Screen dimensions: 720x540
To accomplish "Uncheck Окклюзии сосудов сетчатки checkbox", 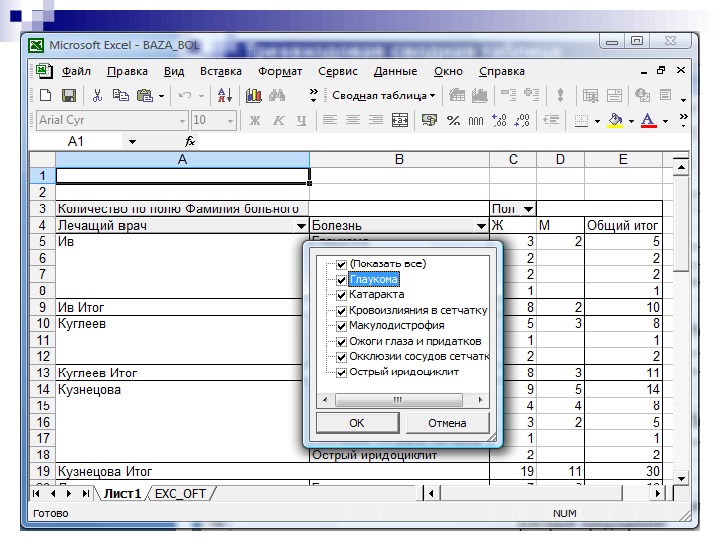I will 341,357.
